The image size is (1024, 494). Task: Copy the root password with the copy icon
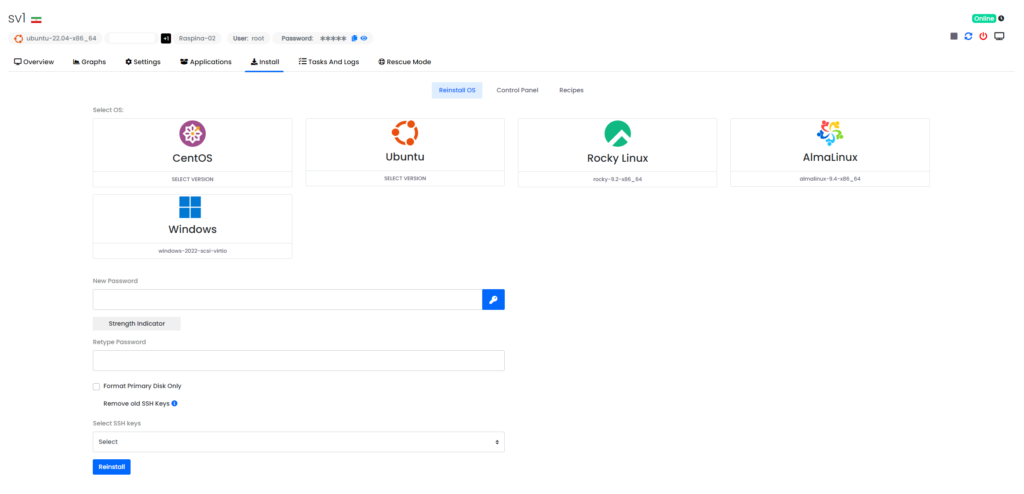click(354, 39)
